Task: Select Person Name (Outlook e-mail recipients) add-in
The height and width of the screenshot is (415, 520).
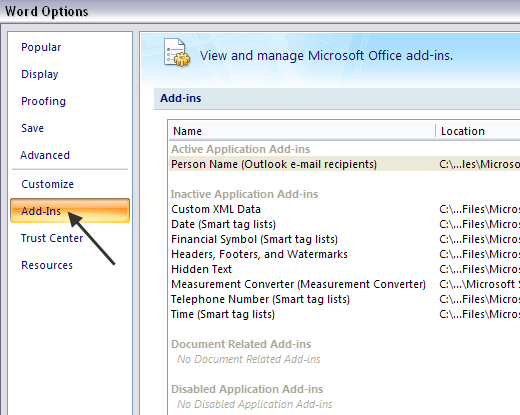Action: coord(345,164)
